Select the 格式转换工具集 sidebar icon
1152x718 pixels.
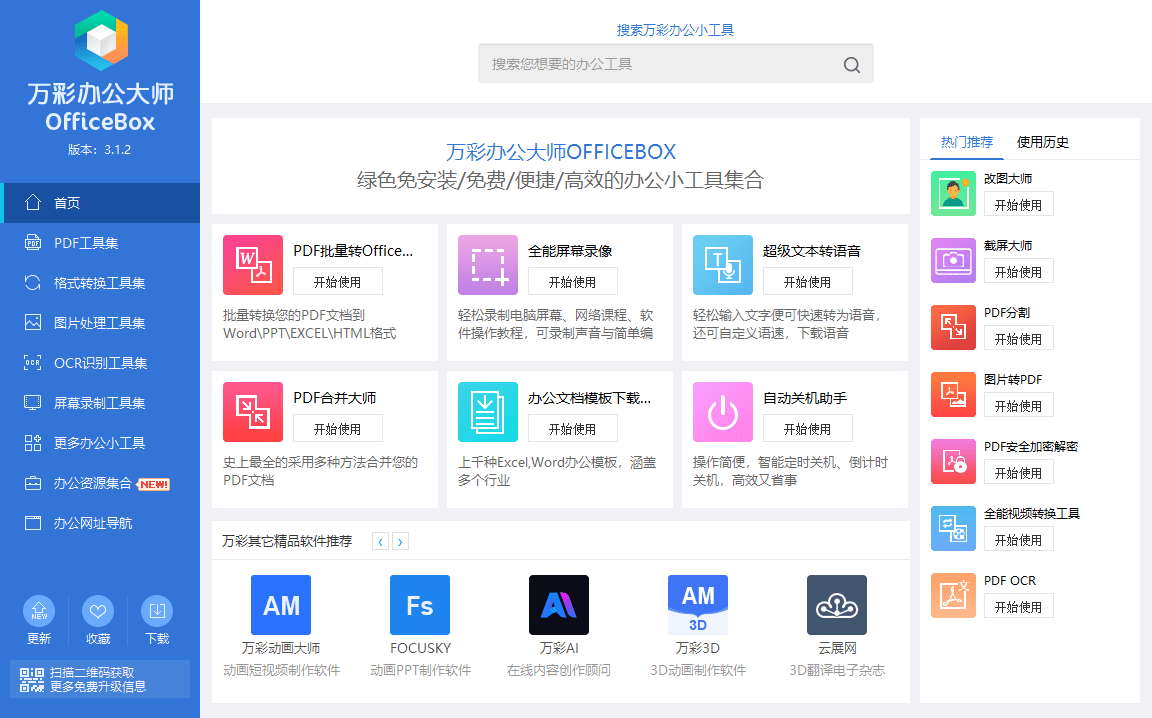31,282
